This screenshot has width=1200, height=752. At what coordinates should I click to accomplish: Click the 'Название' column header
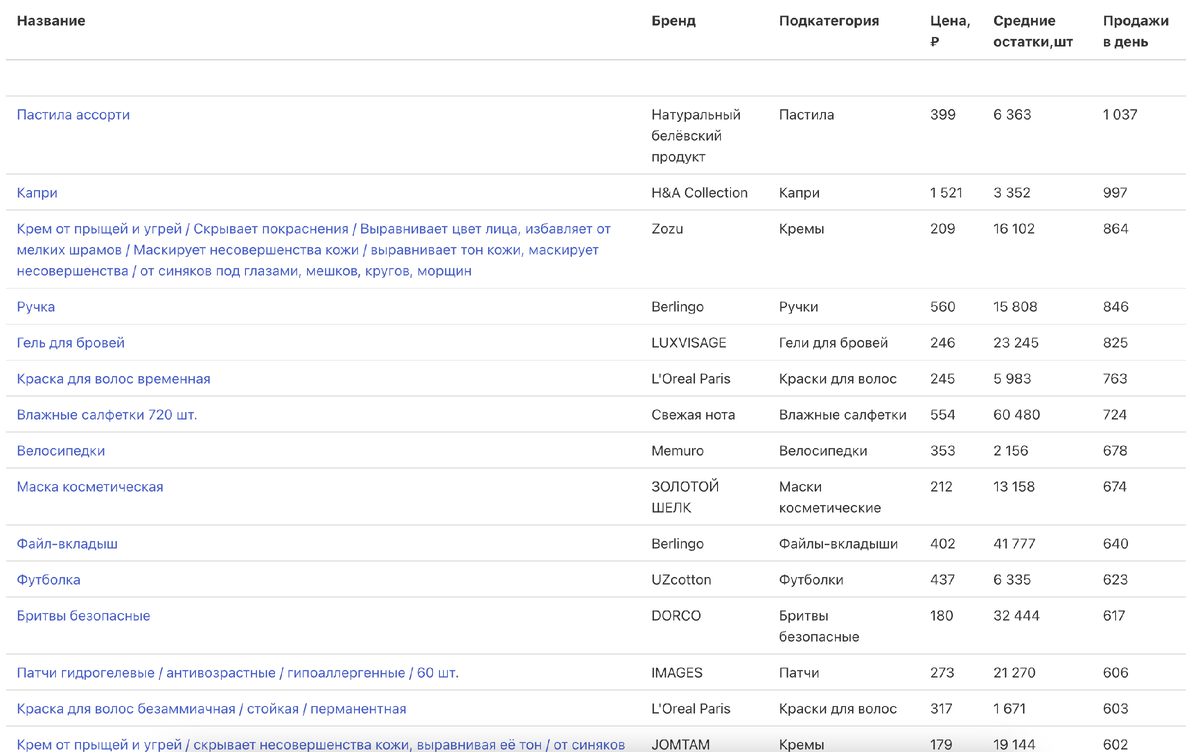point(51,21)
